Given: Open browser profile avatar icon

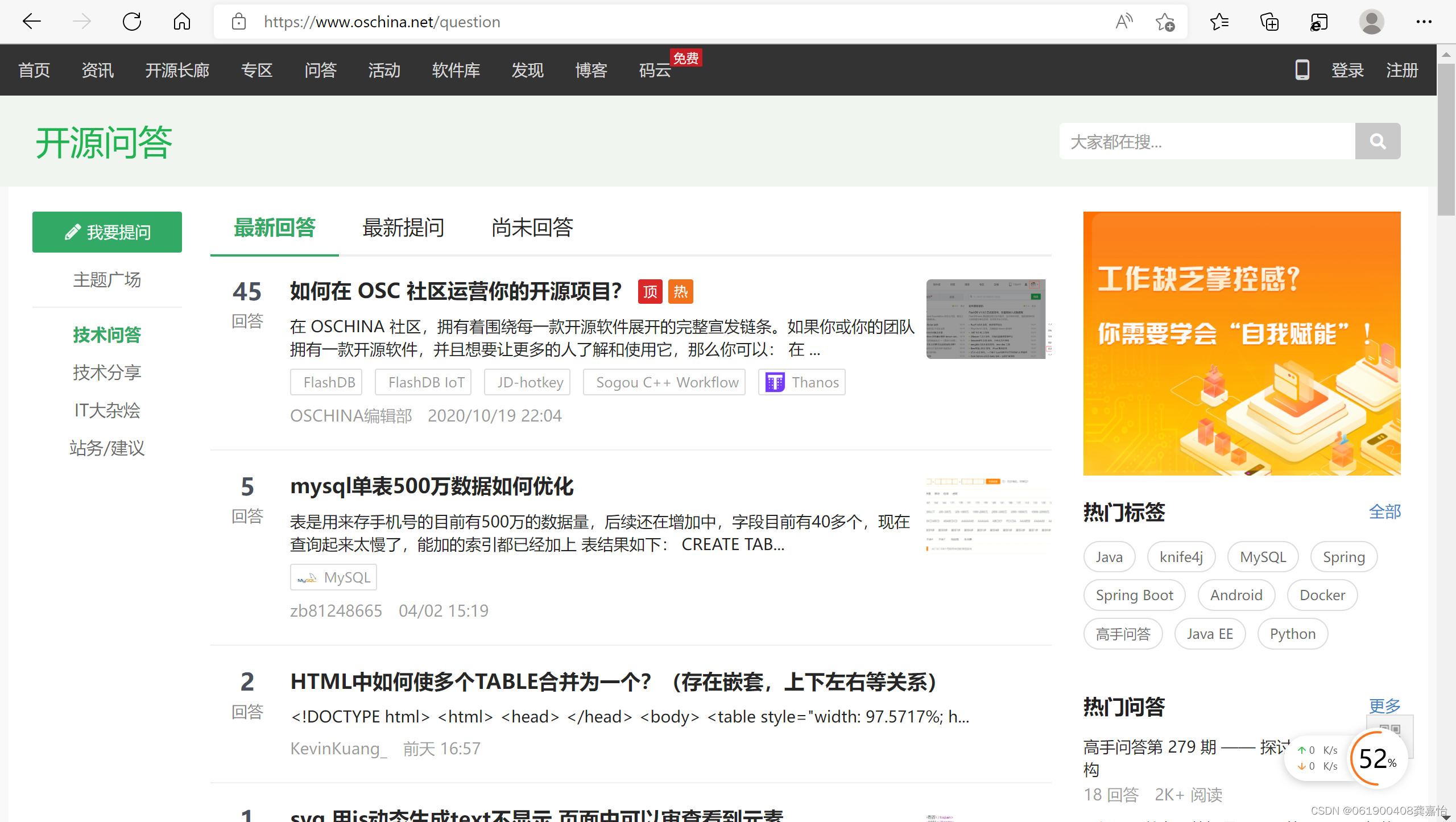Looking at the screenshot, I should click(1371, 22).
